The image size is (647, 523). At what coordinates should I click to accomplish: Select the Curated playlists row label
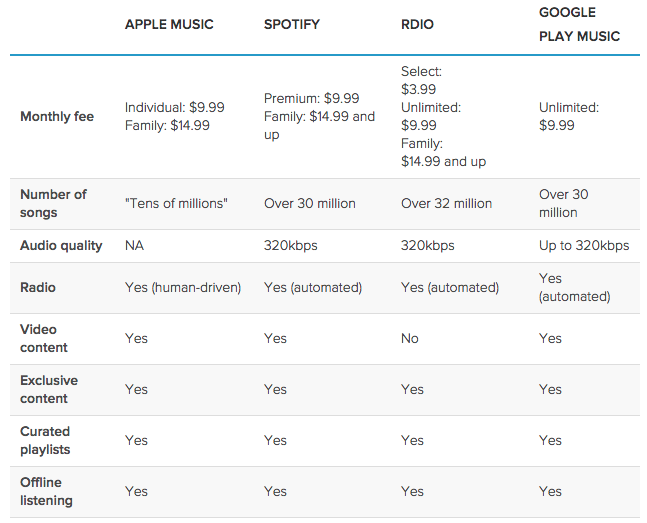(x=45, y=440)
